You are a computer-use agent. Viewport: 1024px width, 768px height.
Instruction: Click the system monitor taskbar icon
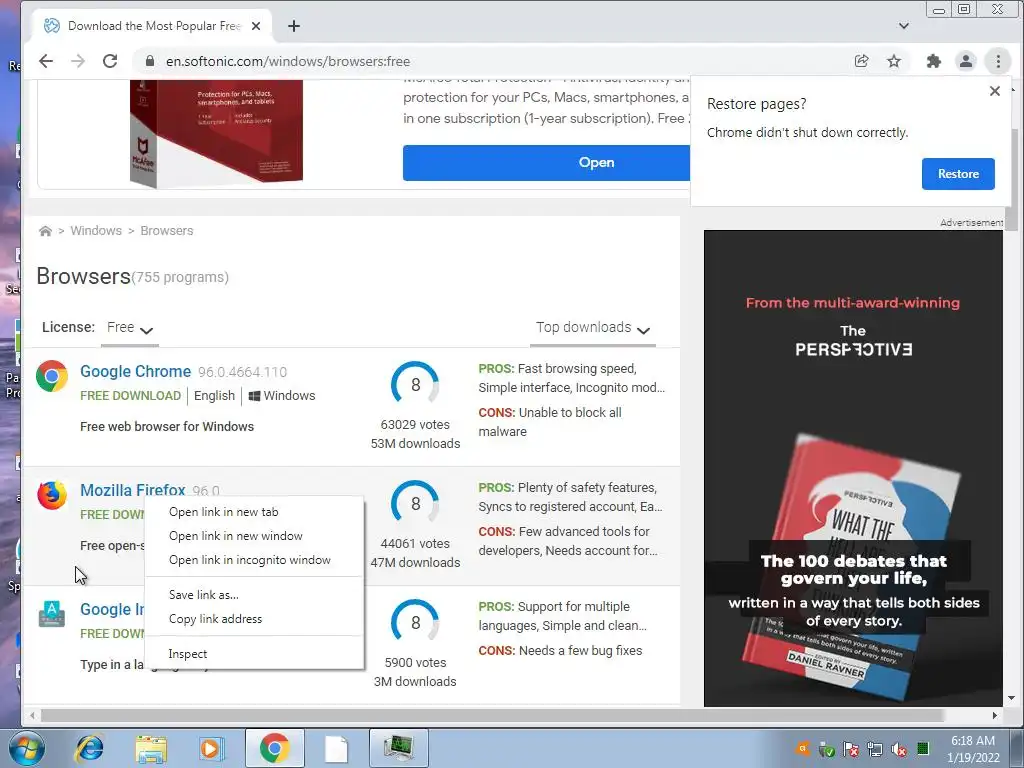(398, 748)
